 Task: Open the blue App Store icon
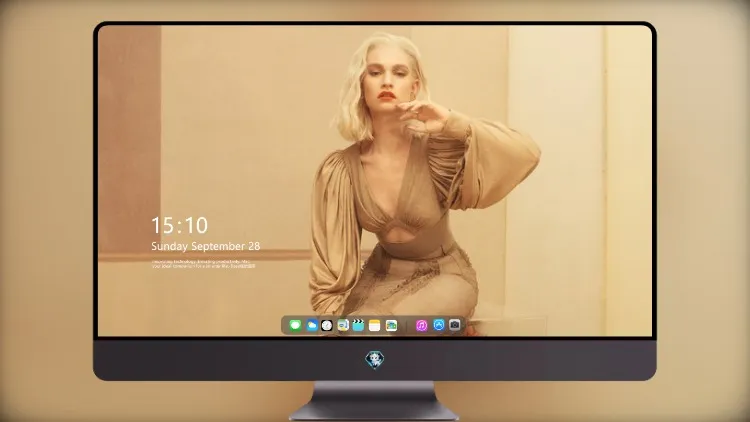pos(439,325)
